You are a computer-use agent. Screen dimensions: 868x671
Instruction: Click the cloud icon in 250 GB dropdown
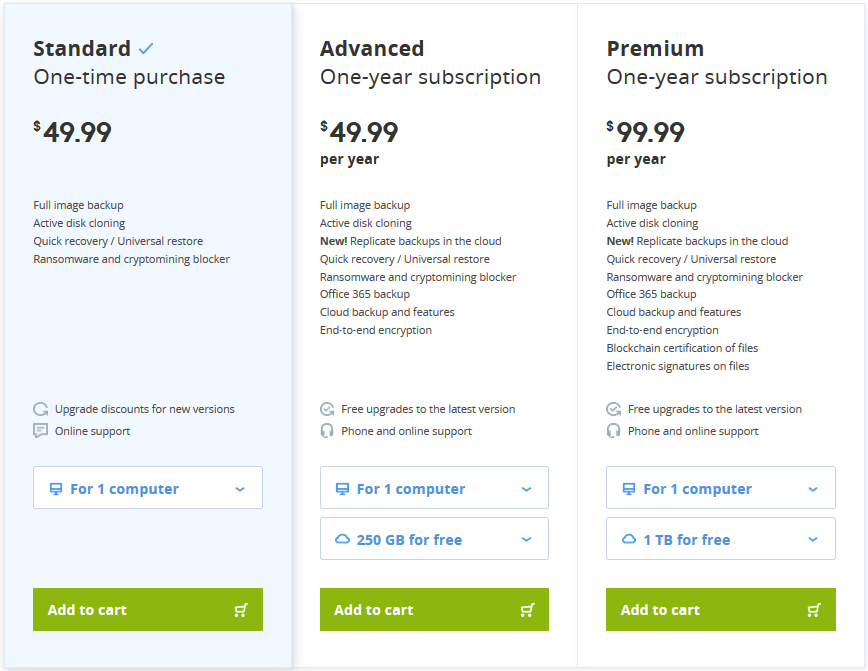pyautogui.click(x=343, y=539)
